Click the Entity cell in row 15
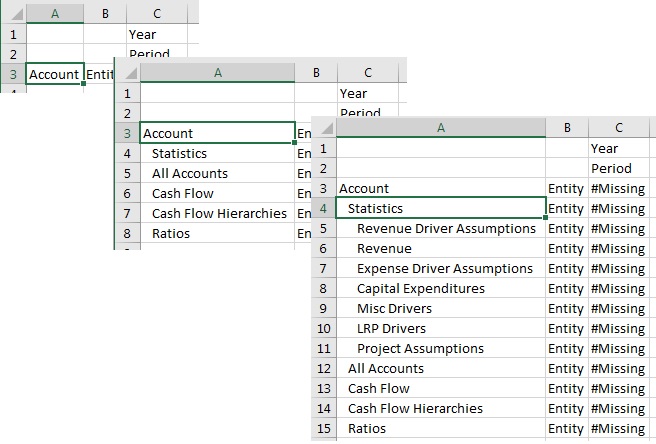Viewport: 656px width, 444px height. click(x=566, y=428)
